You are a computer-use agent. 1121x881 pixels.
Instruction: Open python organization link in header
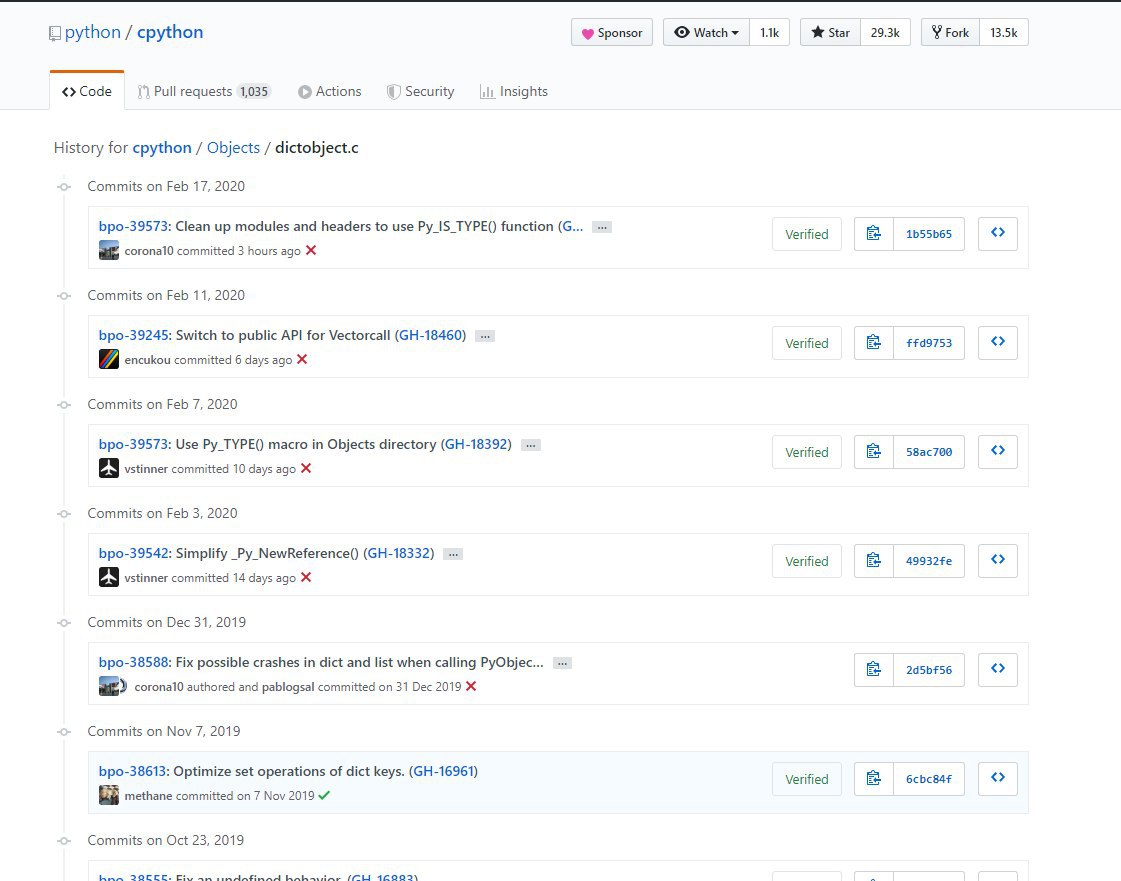pyautogui.click(x=92, y=32)
